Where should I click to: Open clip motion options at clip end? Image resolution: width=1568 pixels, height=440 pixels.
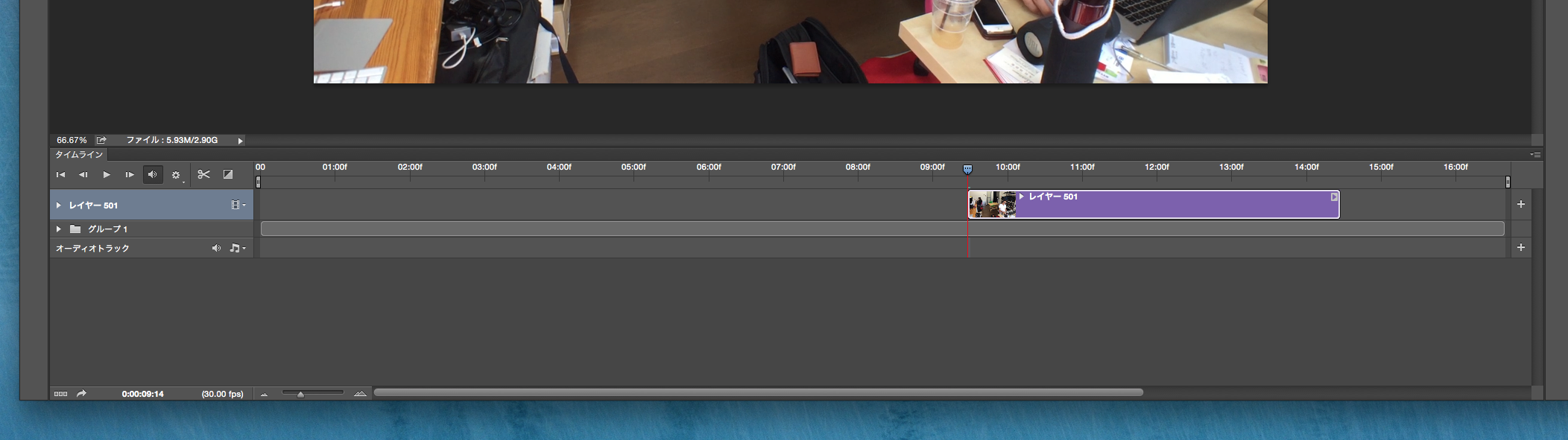tap(1334, 197)
